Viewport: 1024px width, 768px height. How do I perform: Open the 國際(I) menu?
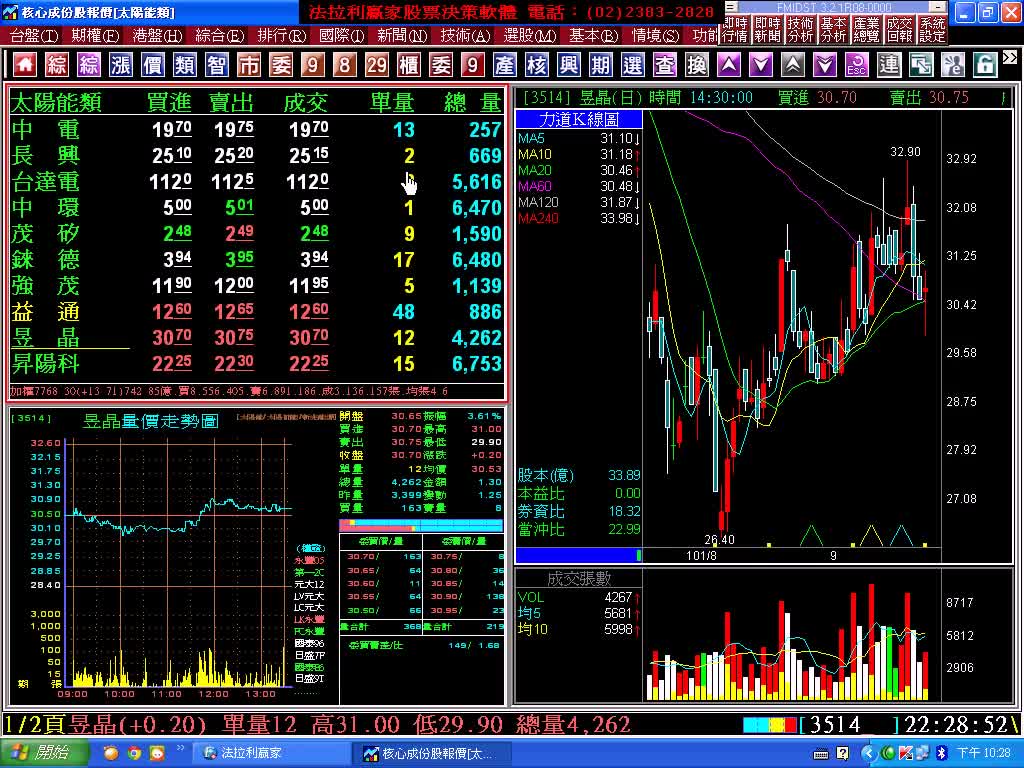tap(341, 35)
